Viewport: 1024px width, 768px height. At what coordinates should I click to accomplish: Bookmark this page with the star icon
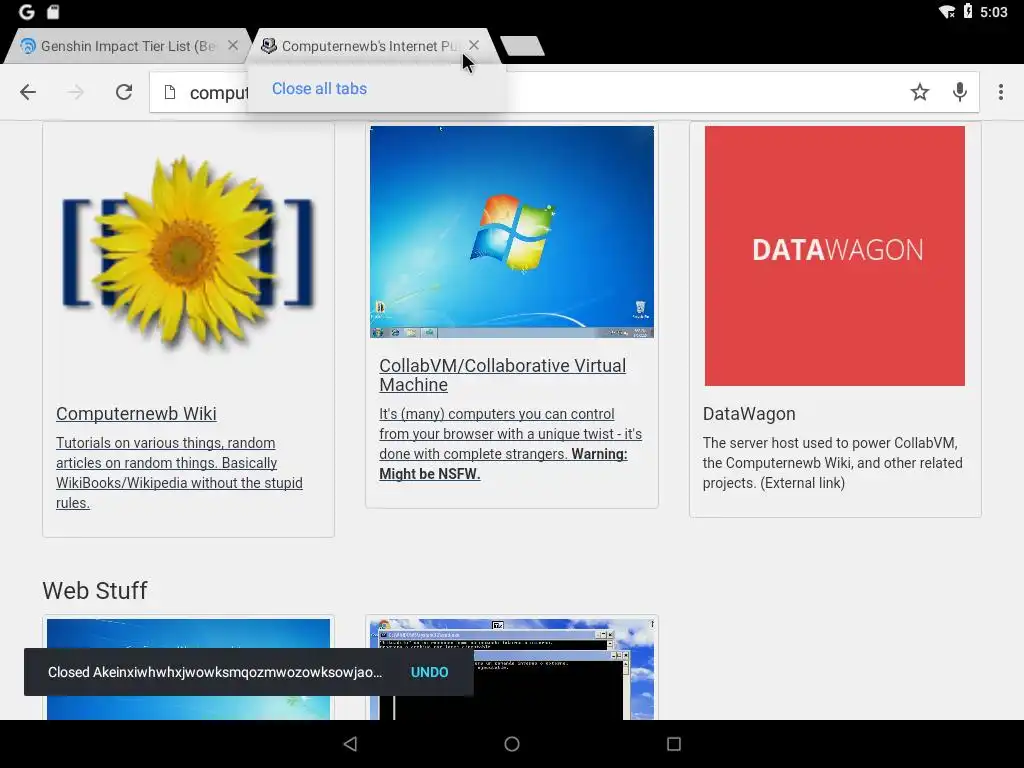tap(920, 92)
